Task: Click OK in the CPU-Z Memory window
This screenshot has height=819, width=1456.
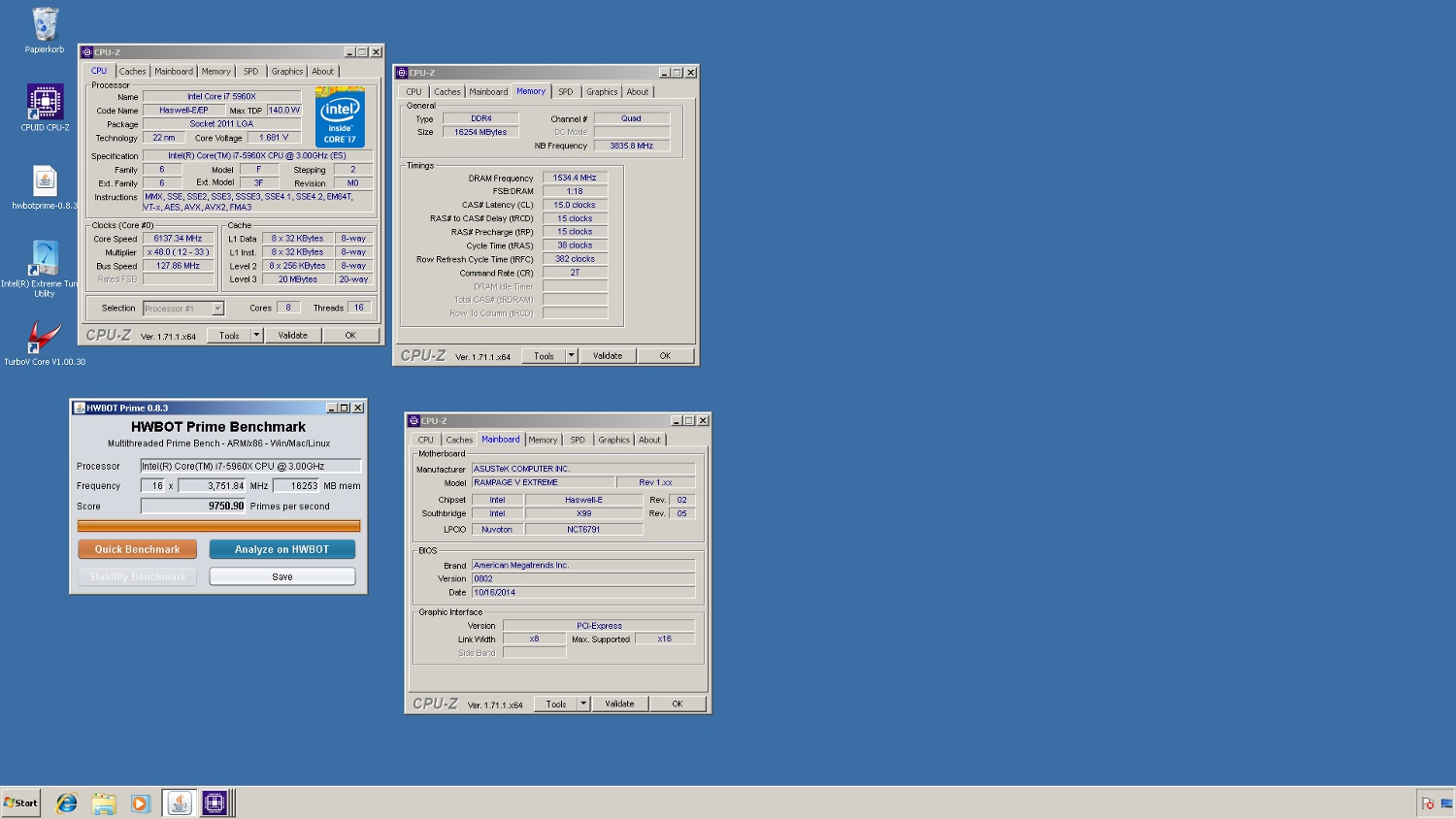Action: tap(665, 356)
